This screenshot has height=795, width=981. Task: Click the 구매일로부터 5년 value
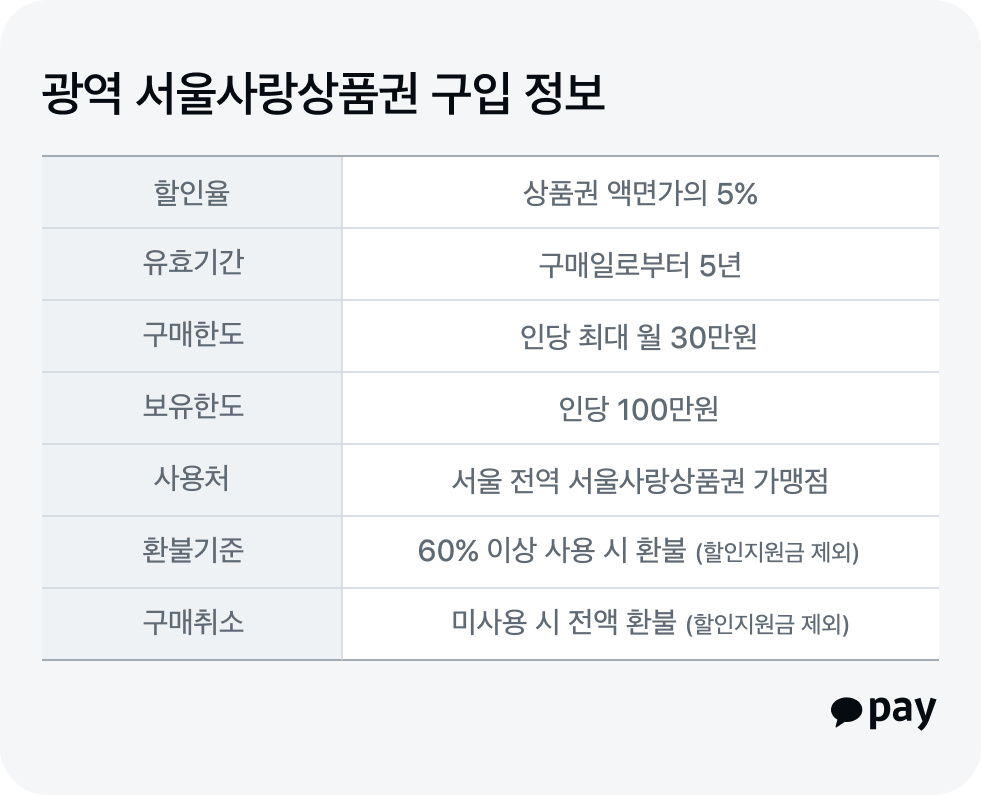pyautogui.click(x=640, y=265)
